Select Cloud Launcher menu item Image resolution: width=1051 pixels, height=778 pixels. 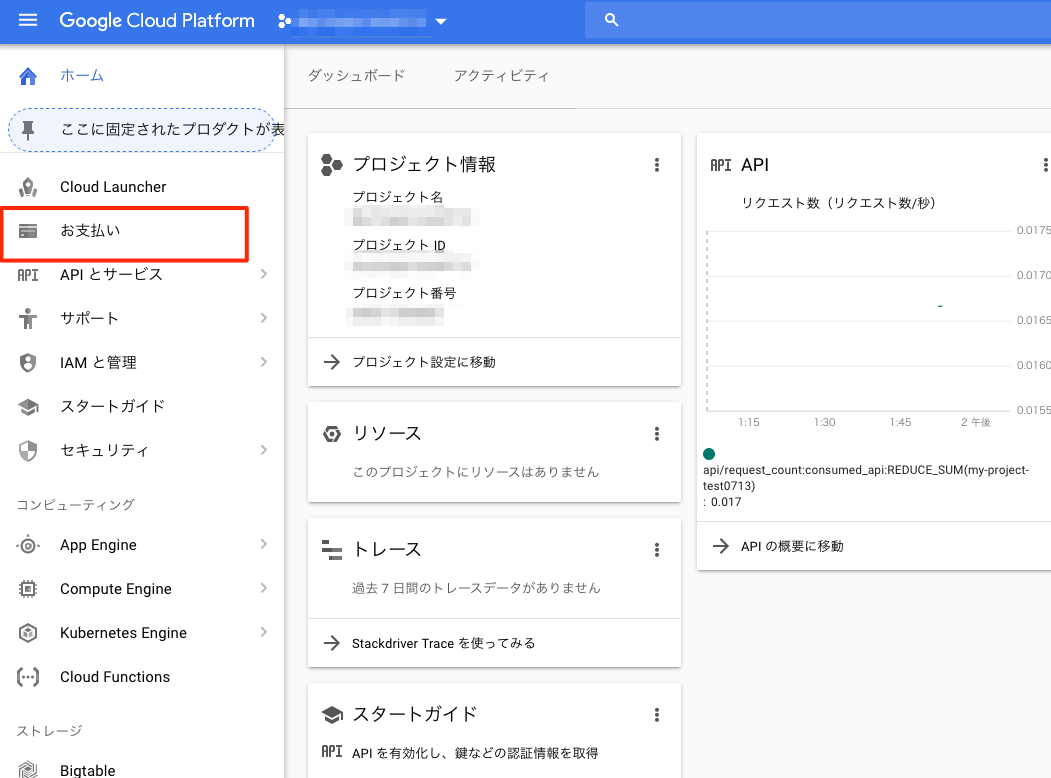point(113,187)
